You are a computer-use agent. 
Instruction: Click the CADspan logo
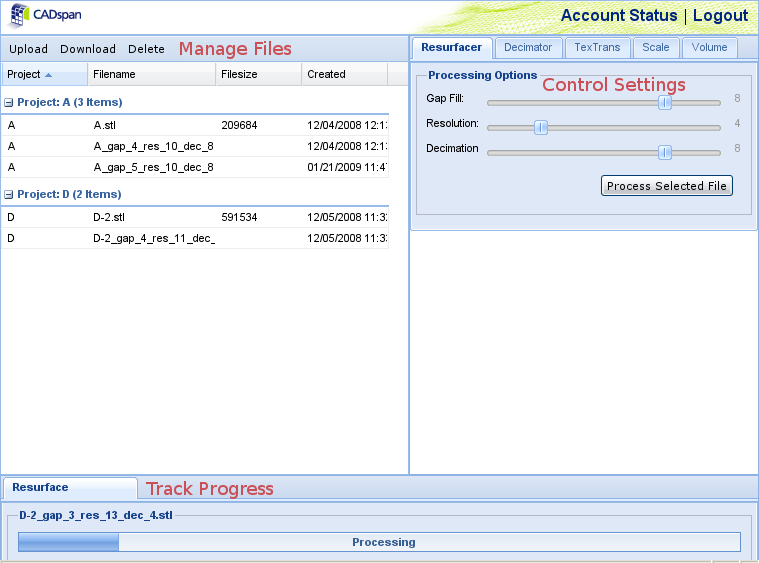[x=46, y=15]
